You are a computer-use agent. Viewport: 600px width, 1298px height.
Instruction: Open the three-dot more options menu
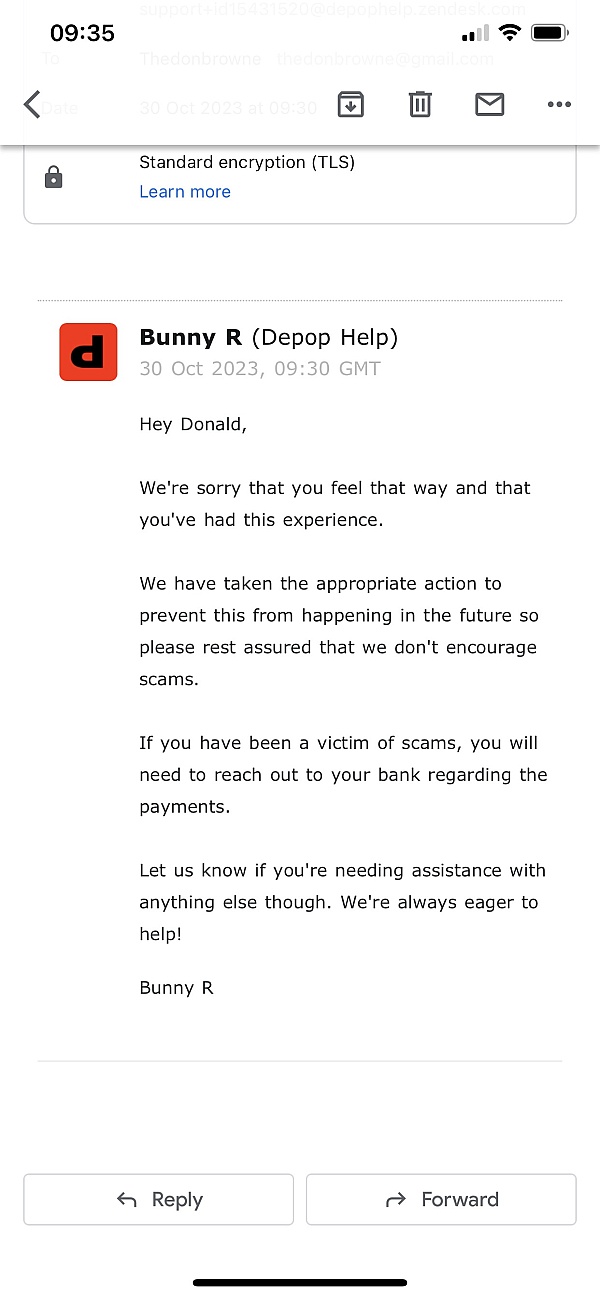point(559,104)
